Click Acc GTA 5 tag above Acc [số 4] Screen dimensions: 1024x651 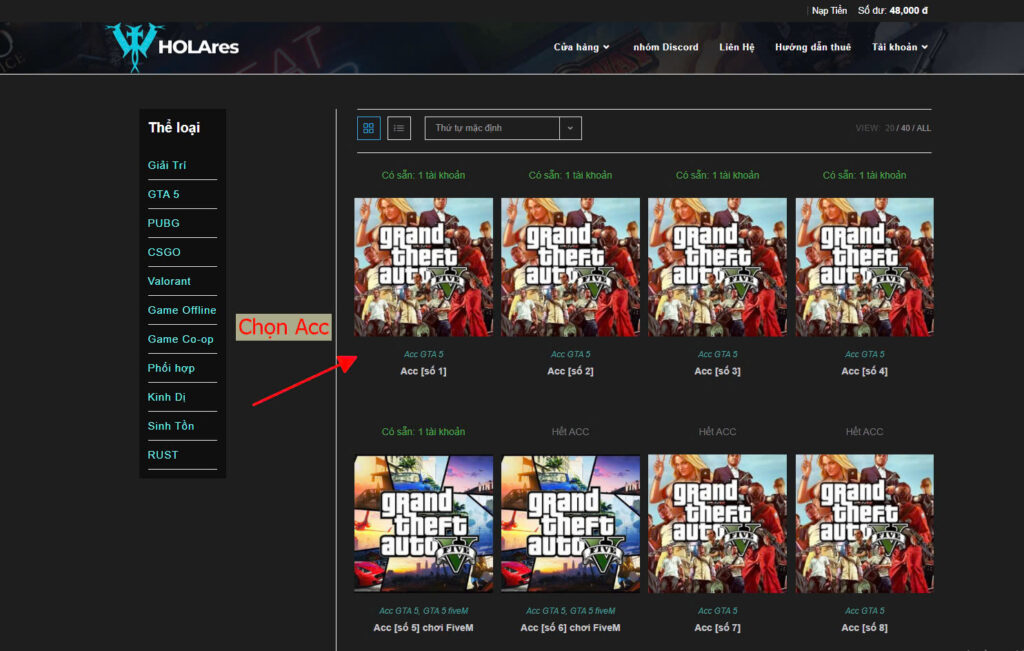pos(865,354)
